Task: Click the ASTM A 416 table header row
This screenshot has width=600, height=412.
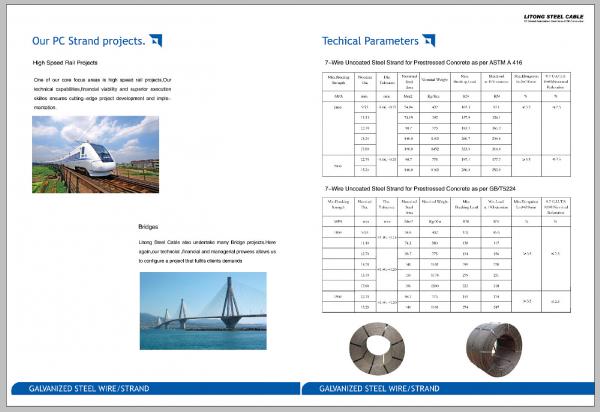Action: pos(450,78)
